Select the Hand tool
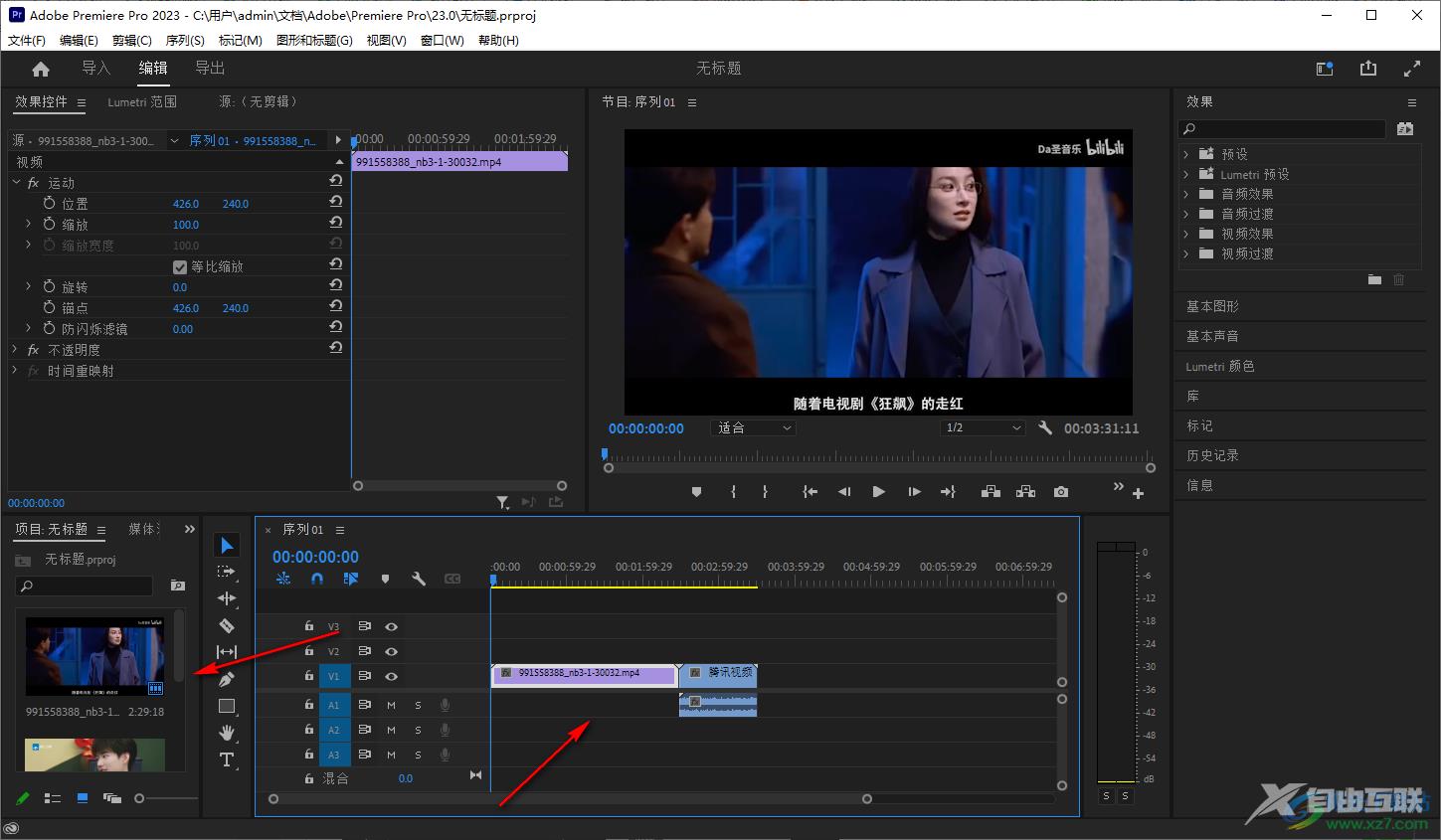This screenshot has height=840, width=1441. (x=227, y=733)
